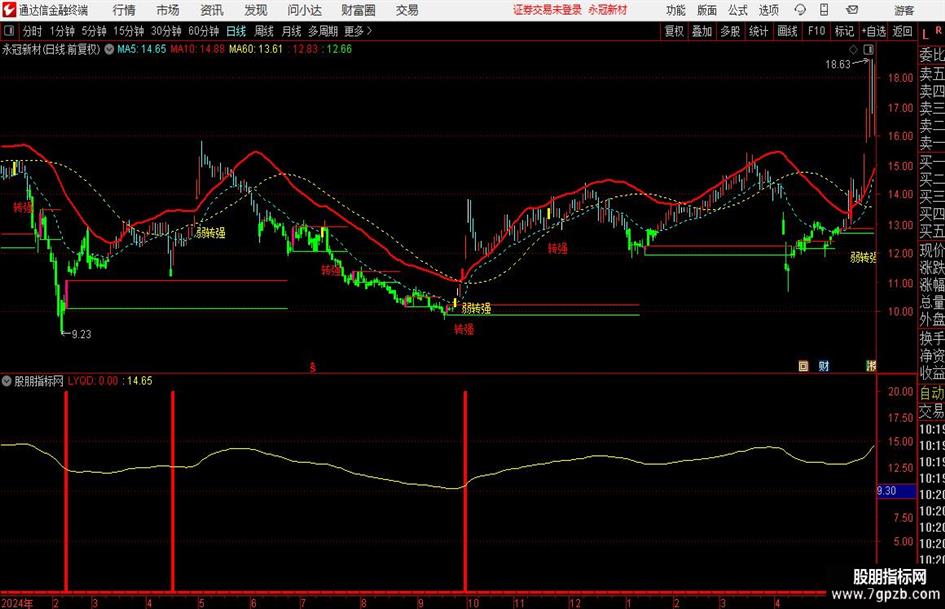The image size is (945, 609).
Task: Add stock with +自选 button
Action: pos(873,31)
